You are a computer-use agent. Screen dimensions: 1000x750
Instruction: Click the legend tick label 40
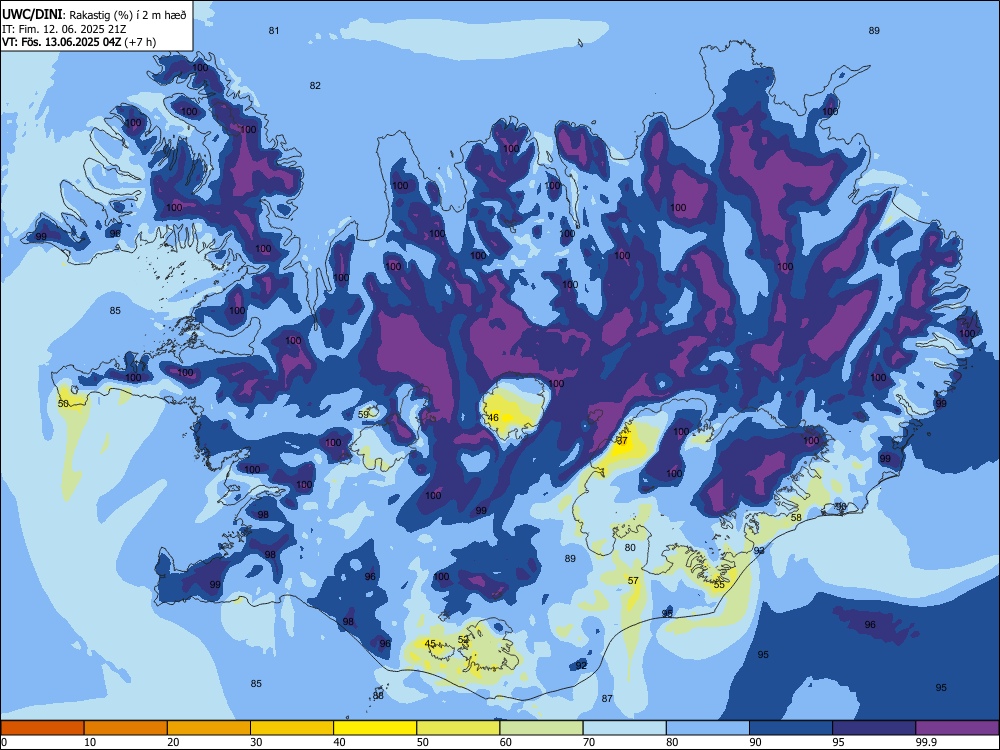tap(340, 742)
